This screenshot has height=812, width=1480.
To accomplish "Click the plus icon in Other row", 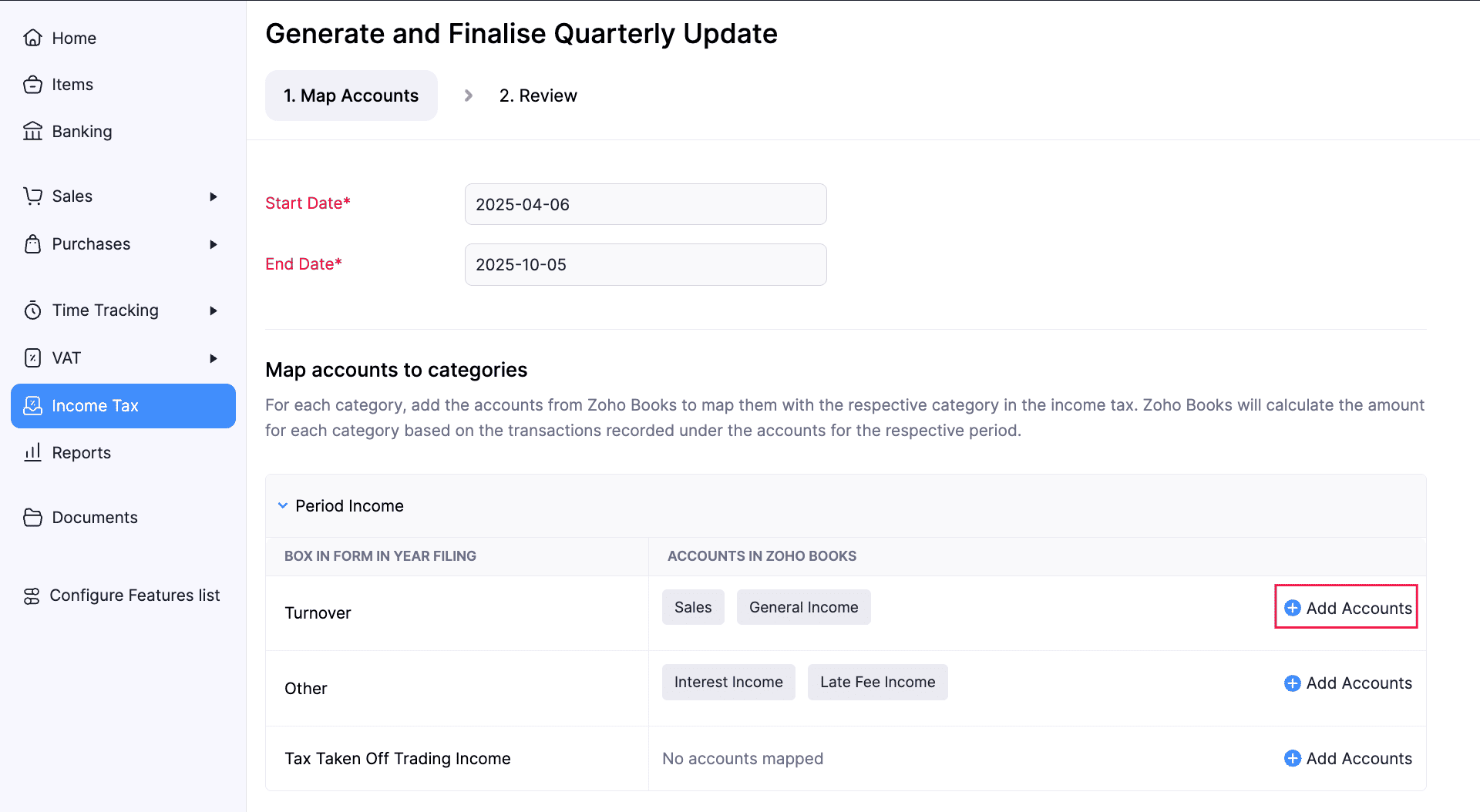I will (x=1292, y=683).
